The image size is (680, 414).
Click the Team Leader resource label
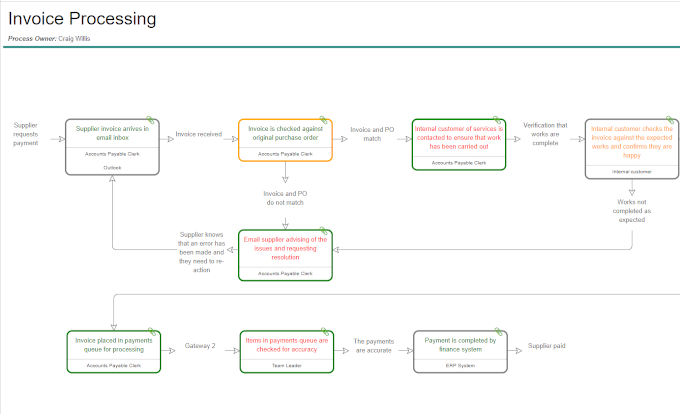pos(287,366)
